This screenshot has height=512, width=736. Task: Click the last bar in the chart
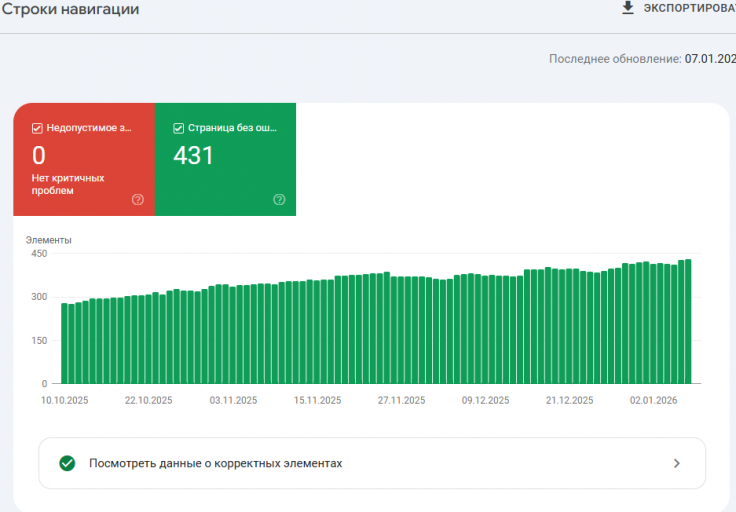[688, 321]
